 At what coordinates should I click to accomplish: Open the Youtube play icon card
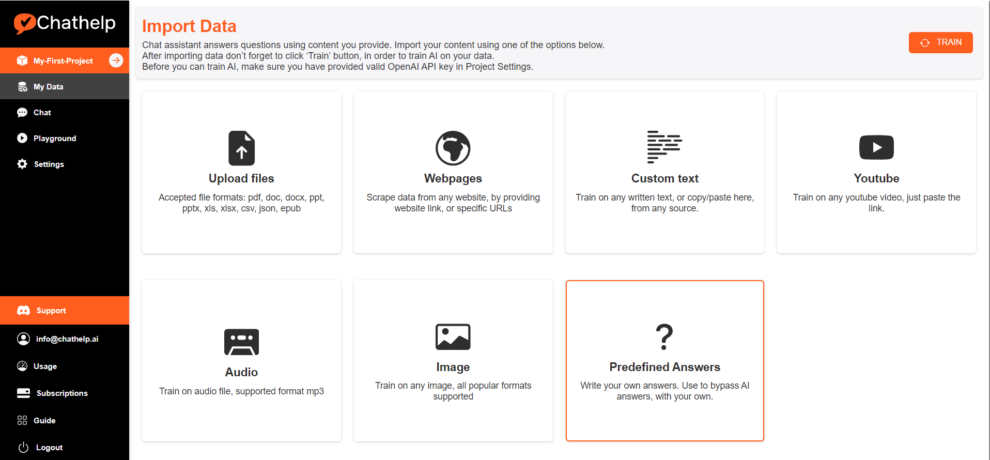(x=876, y=148)
